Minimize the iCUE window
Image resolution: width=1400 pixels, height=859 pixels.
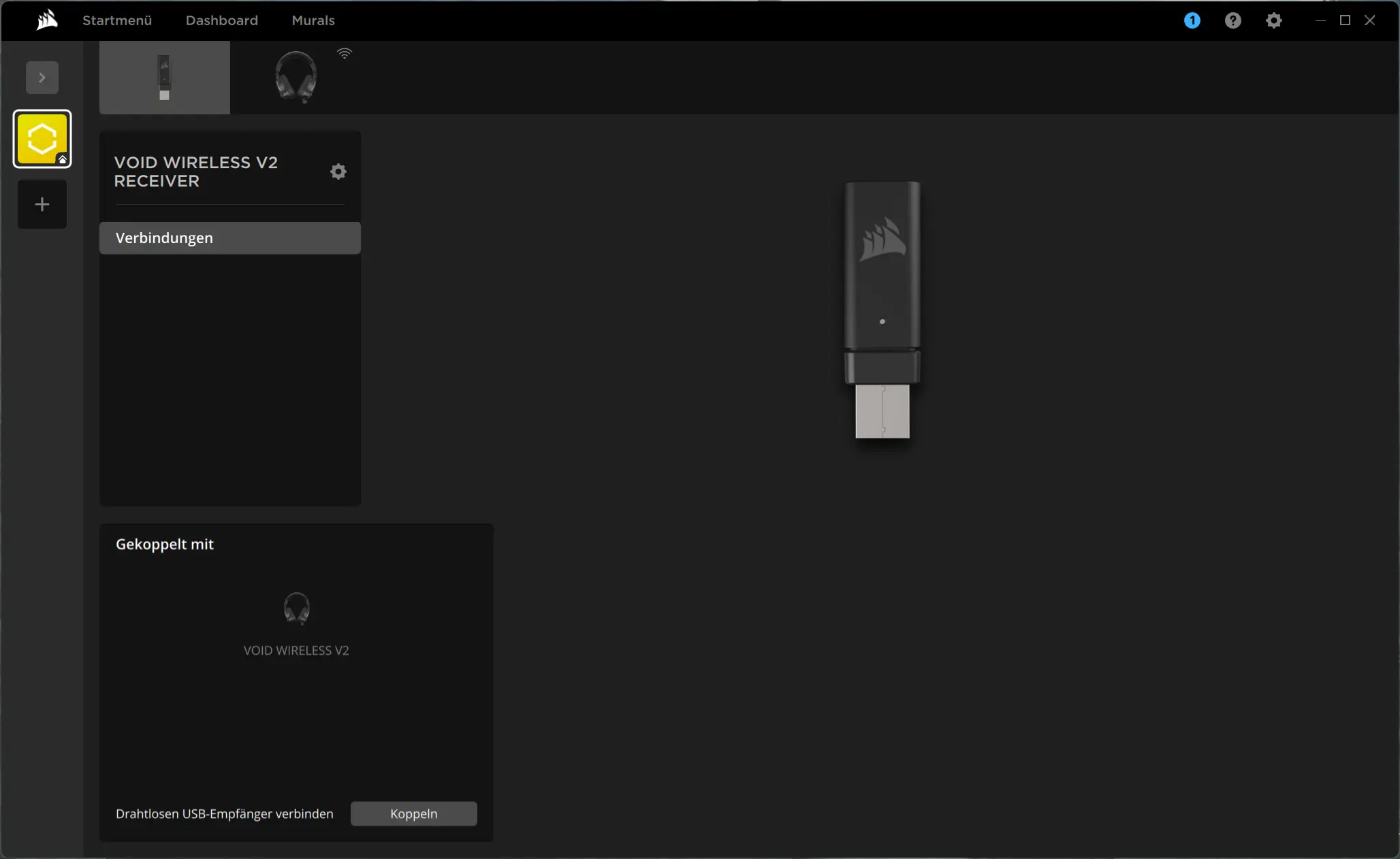(1320, 20)
